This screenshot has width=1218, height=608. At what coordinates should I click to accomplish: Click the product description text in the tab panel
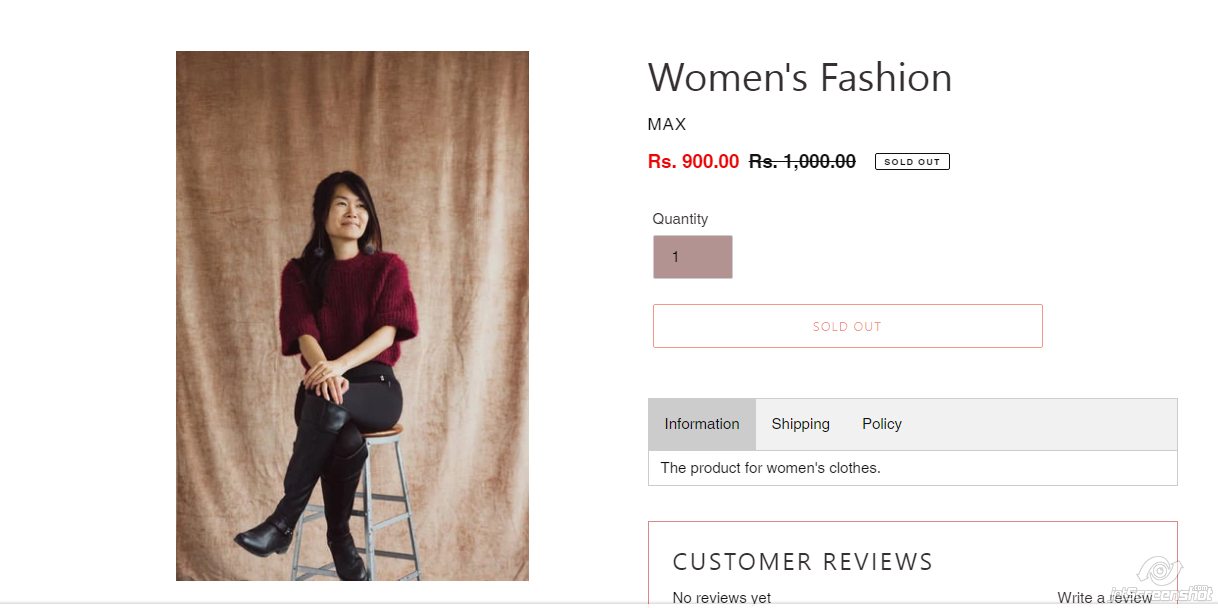pyautogui.click(x=770, y=468)
